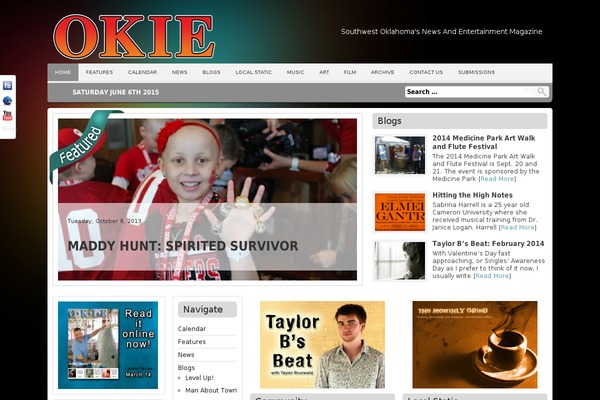Click the Taylor B's Beat February blog thumbnail
600x400 pixels.
400,261
